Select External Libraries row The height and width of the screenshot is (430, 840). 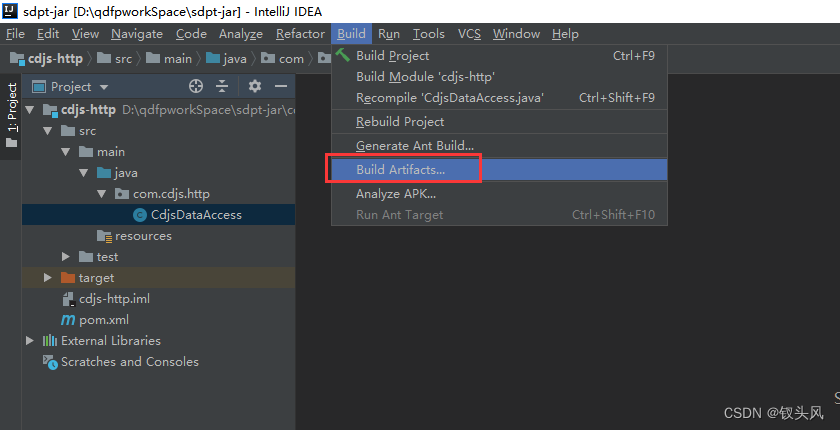(x=159, y=341)
